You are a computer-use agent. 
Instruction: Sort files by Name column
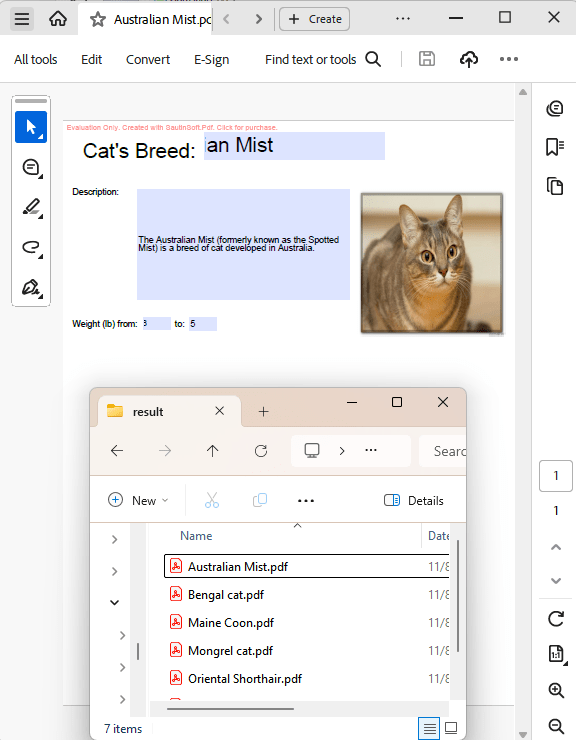tap(196, 536)
